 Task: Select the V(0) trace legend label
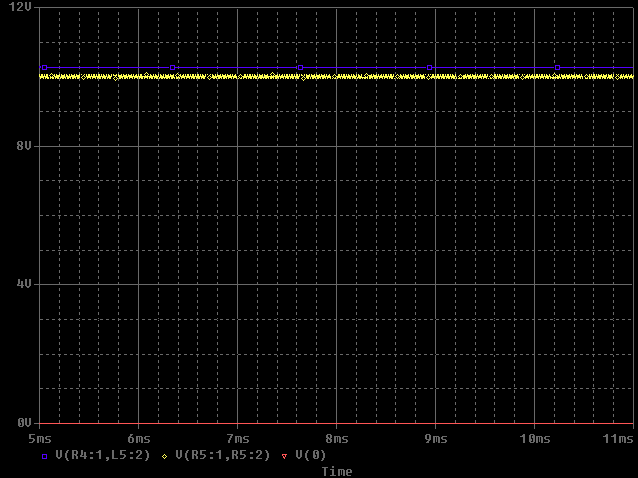click(310, 455)
